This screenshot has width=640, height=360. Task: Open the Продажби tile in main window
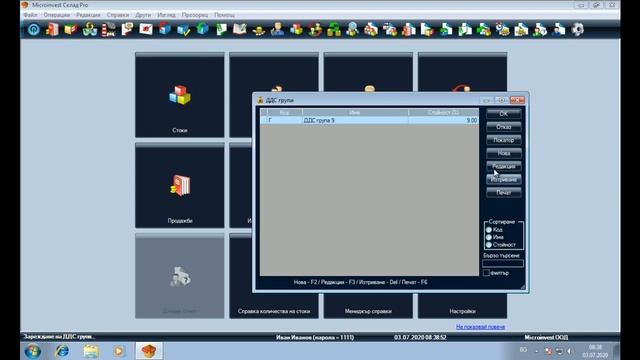coord(180,186)
